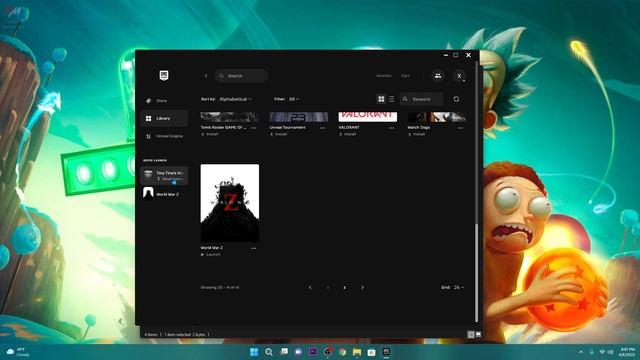Open the Windows Start menu
The height and width of the screenshot is (360, 640).
pyautogui.click(x=254, y=352)
